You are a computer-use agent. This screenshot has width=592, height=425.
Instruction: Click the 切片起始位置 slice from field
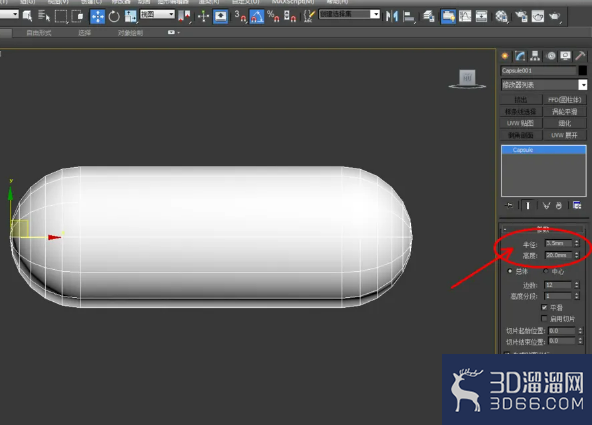[x=562, y=331]
